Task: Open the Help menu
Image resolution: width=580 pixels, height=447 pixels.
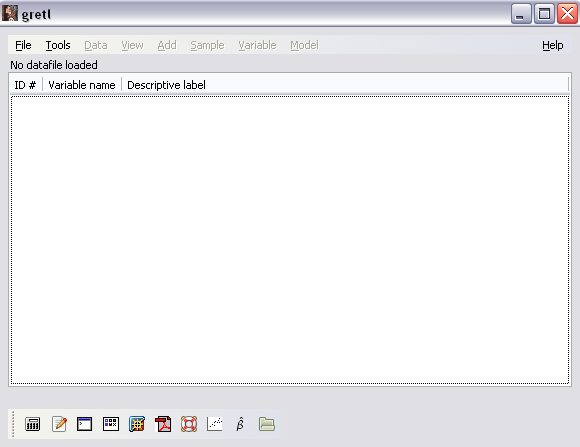Action: (553, 45)
